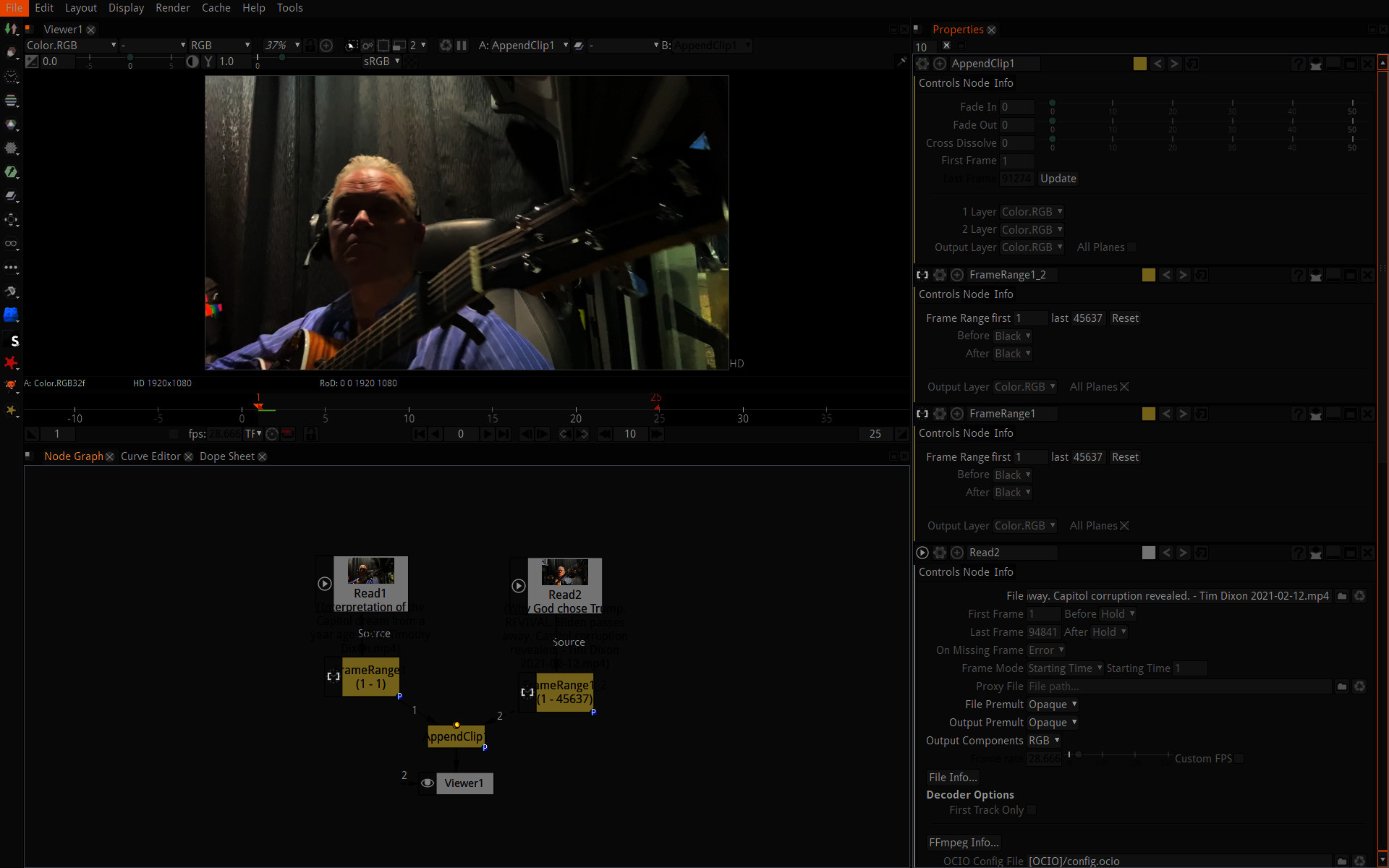
Task: Select the Image nodes category in toolbar
Action: [12, 29]
